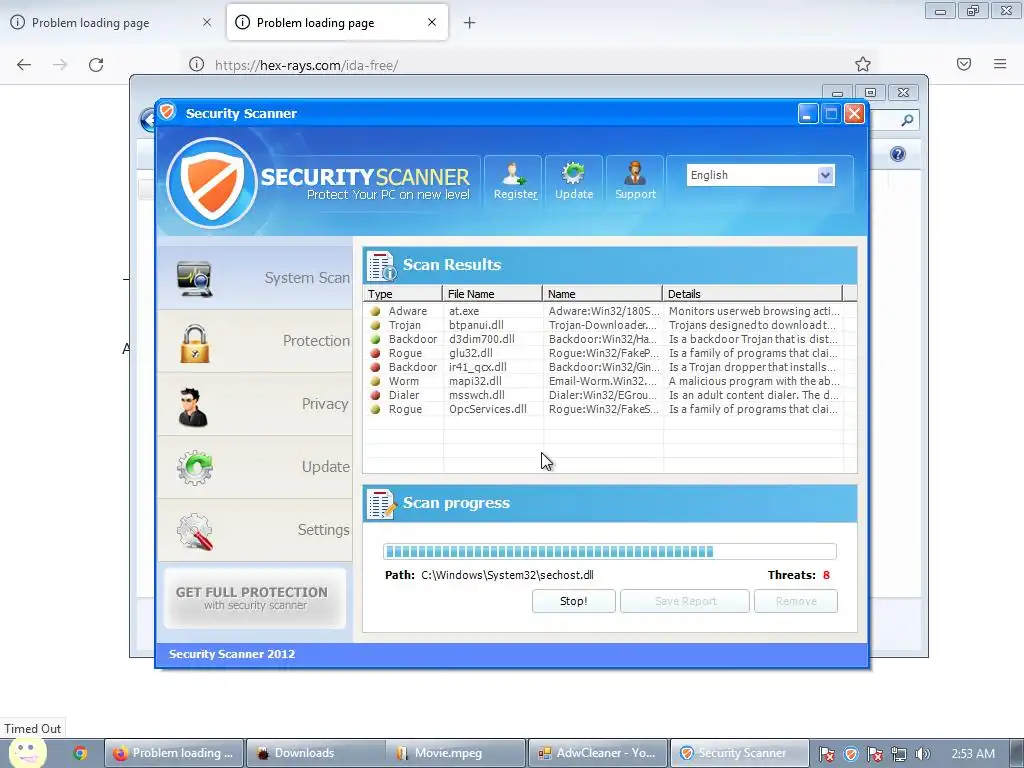
Task: Click the greyed Remove button
Action: pos(796,601)
